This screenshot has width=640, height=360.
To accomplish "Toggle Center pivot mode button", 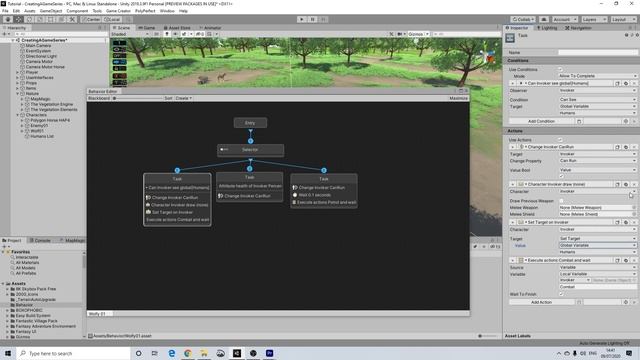I will pos(91,19).
